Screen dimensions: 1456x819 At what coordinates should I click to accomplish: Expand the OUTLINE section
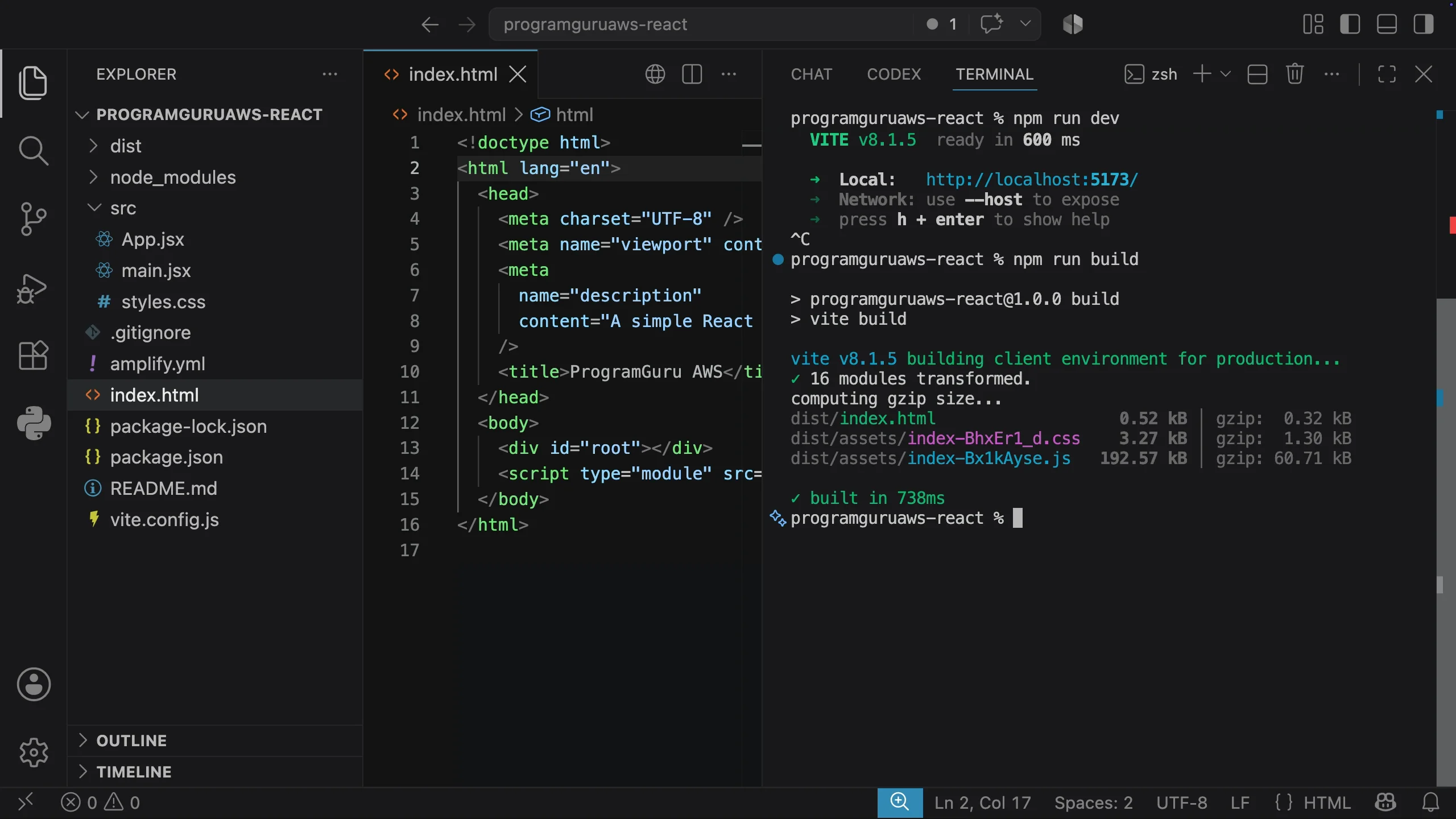pyautogui.click(x=215, y=741)
